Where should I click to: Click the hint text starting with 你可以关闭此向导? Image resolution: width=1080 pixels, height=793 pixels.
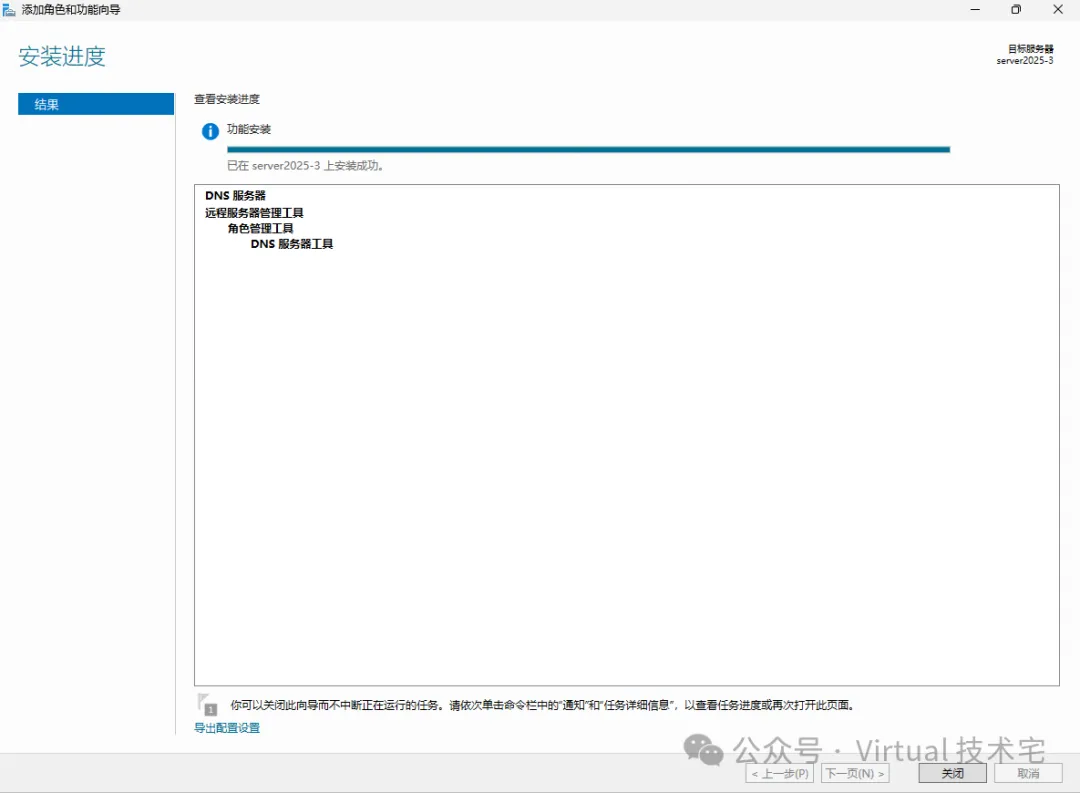click(543, 705)
